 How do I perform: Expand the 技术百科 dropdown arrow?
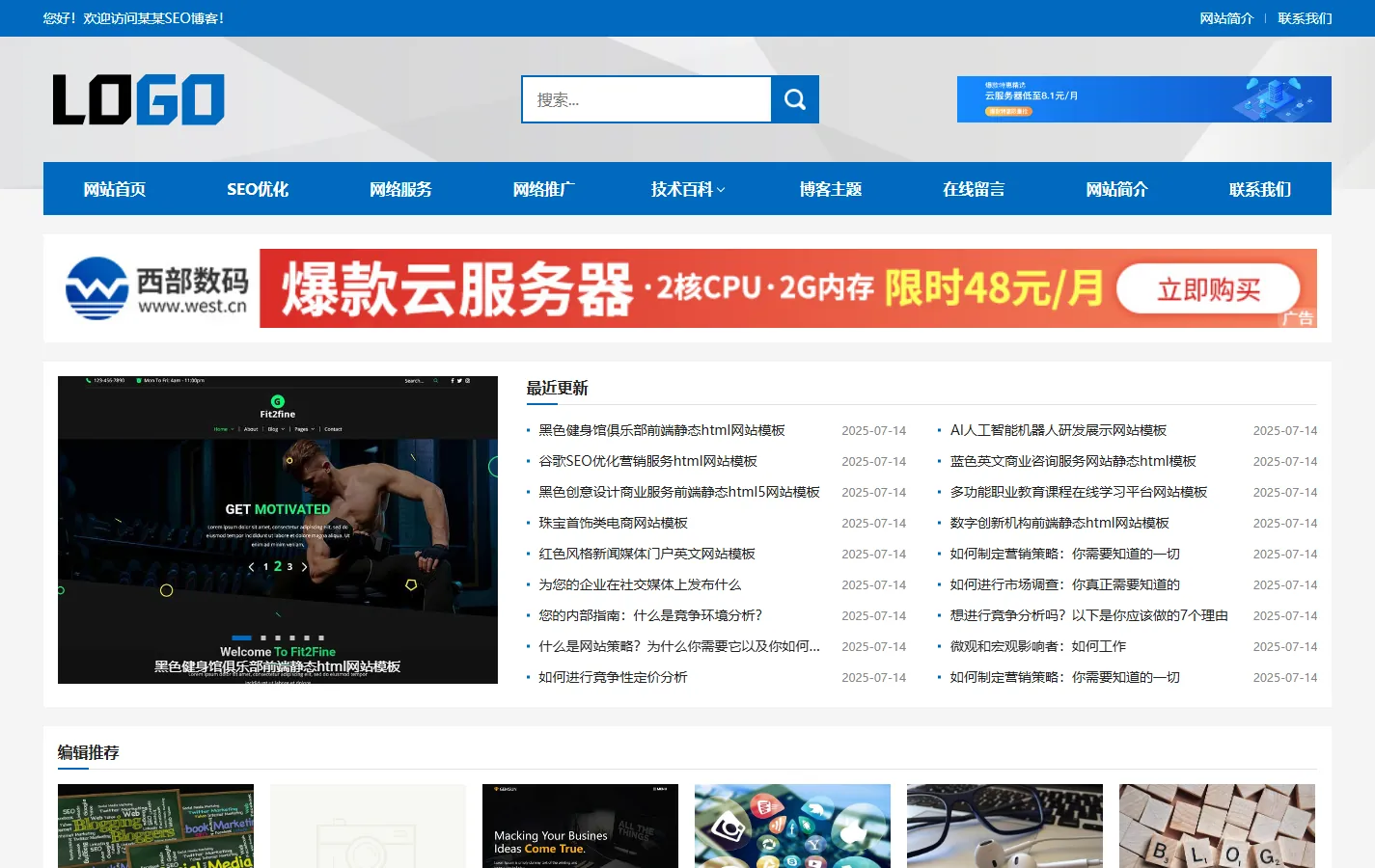click(721, 190)
